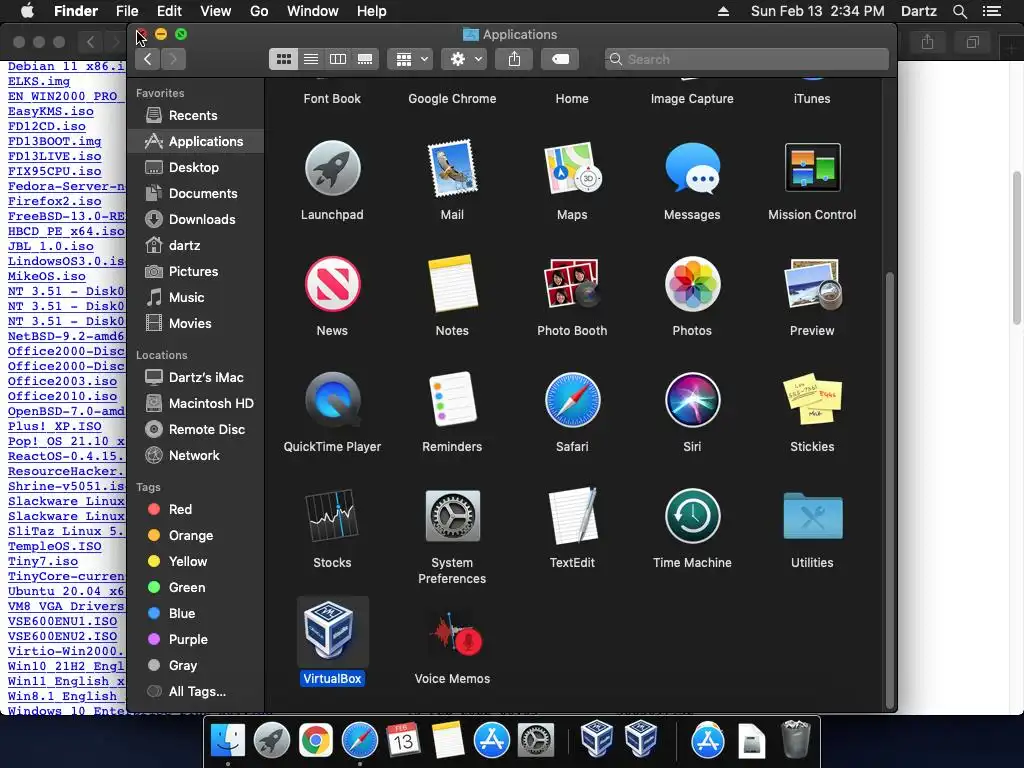Screen dimensions: 1024x768
Task: Open Notification Center list icon in menu bar
Action: [992, 11]
